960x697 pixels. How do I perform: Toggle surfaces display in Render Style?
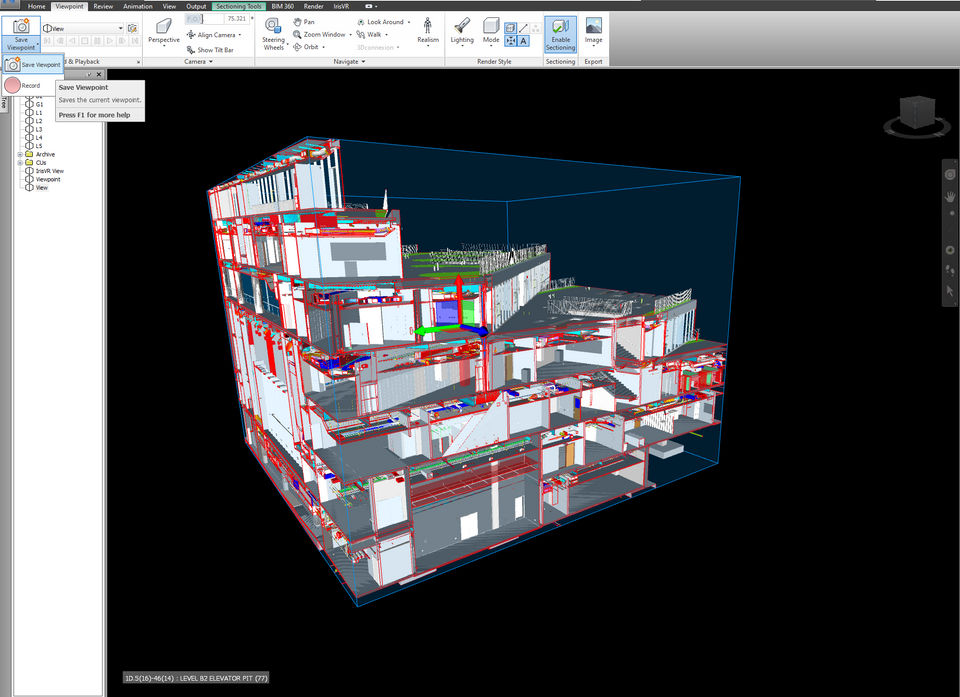click(x=511, y=28)
